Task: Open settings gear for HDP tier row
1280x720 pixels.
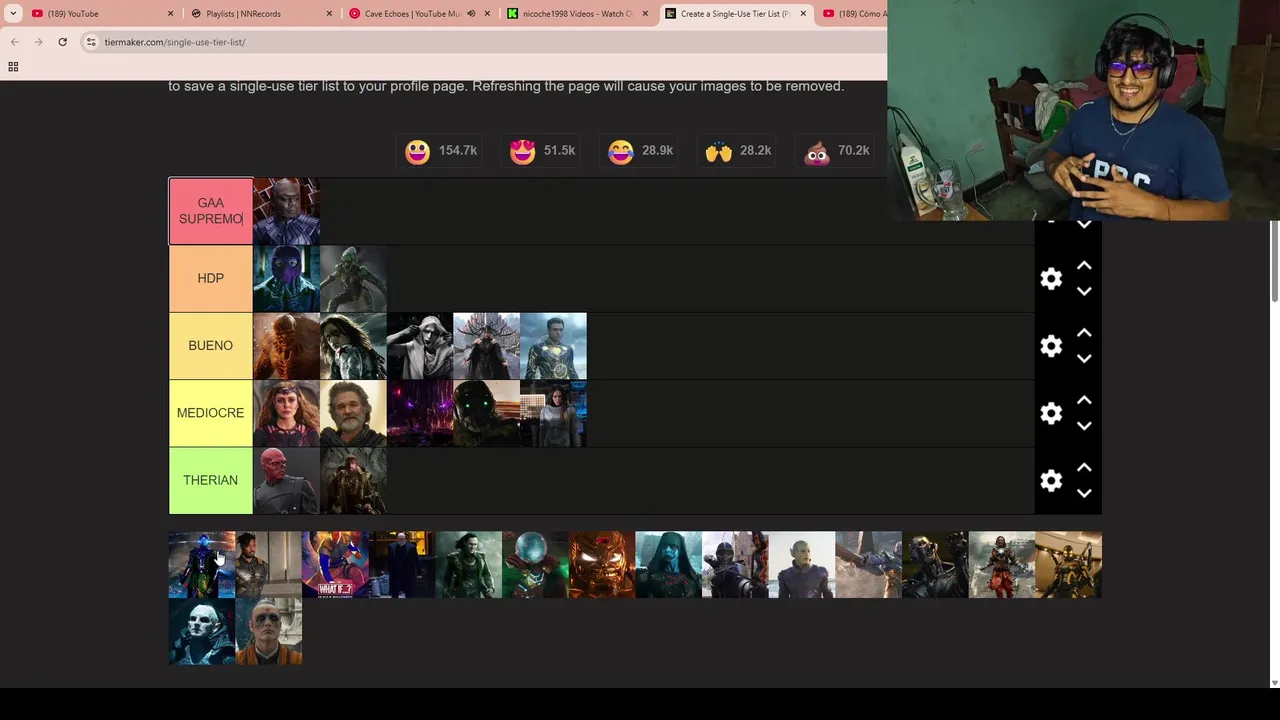Action: (x=1051, y=279)
